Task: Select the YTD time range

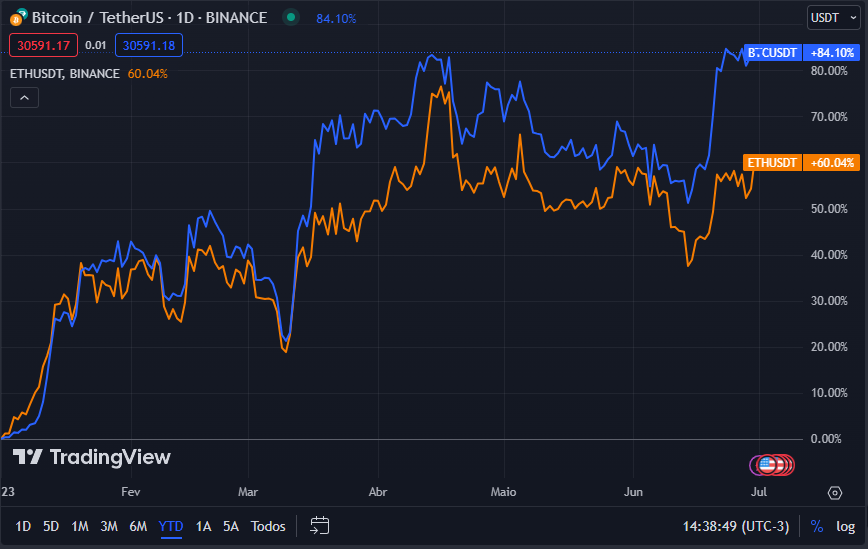Action: pos(170,526)
